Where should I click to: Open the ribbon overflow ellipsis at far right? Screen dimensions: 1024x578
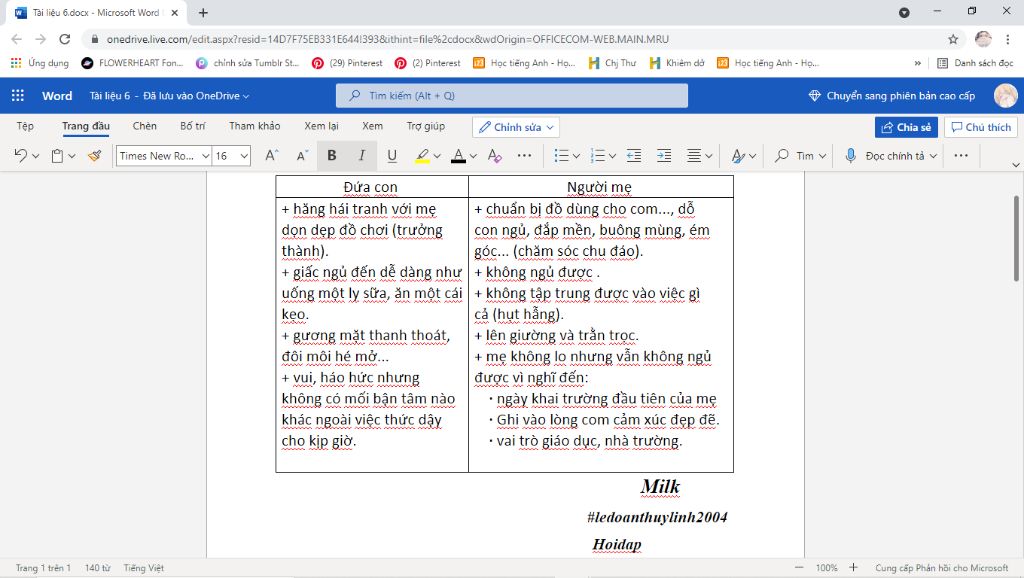961,155
